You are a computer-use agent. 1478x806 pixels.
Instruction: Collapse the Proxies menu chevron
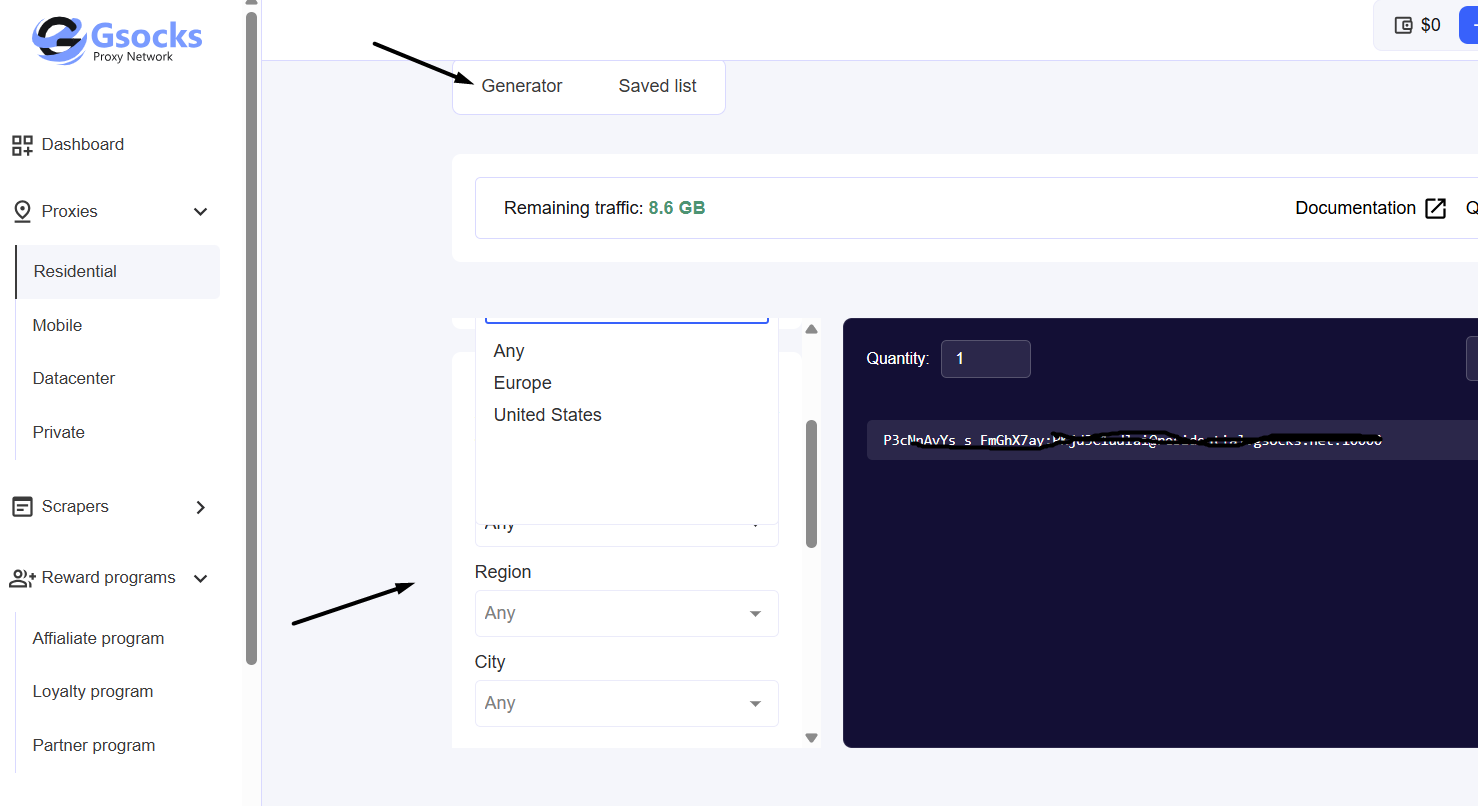click(200, 212)
